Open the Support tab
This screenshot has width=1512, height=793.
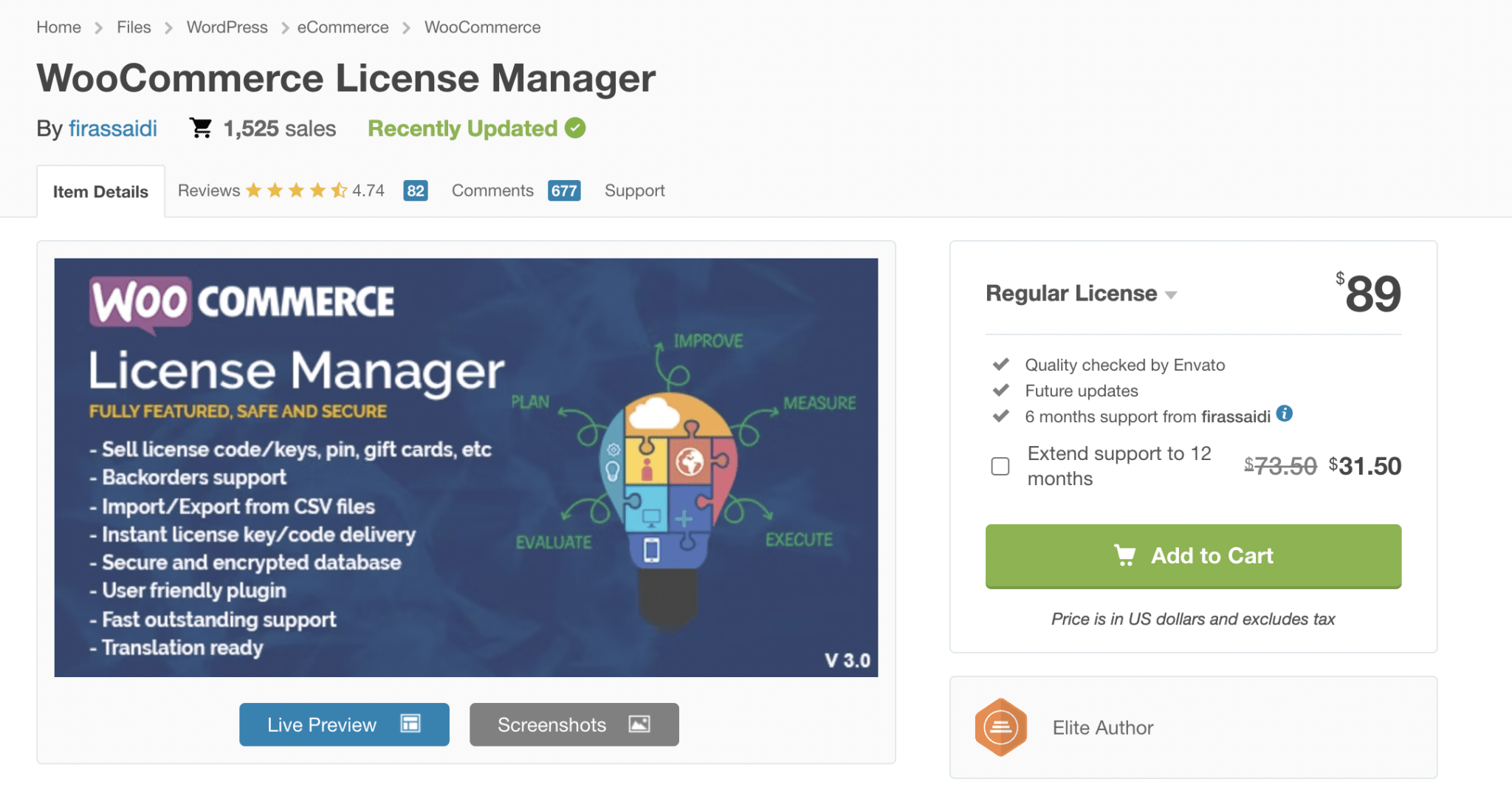(x=634, y=190)
